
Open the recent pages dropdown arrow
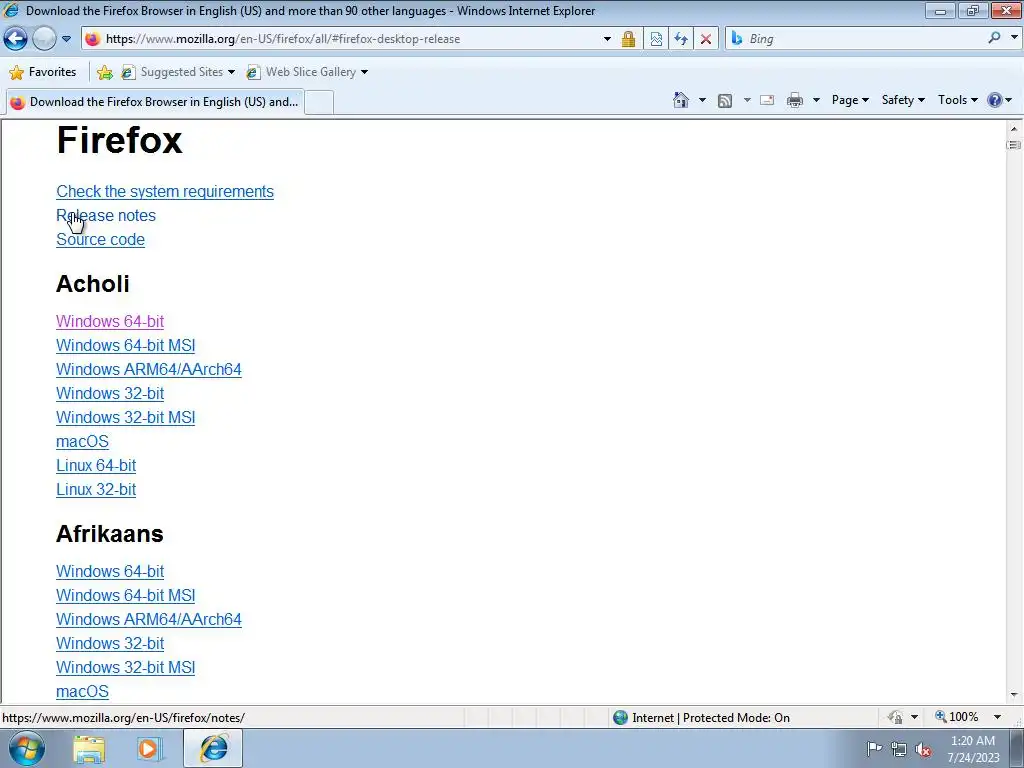pos(66,39)
